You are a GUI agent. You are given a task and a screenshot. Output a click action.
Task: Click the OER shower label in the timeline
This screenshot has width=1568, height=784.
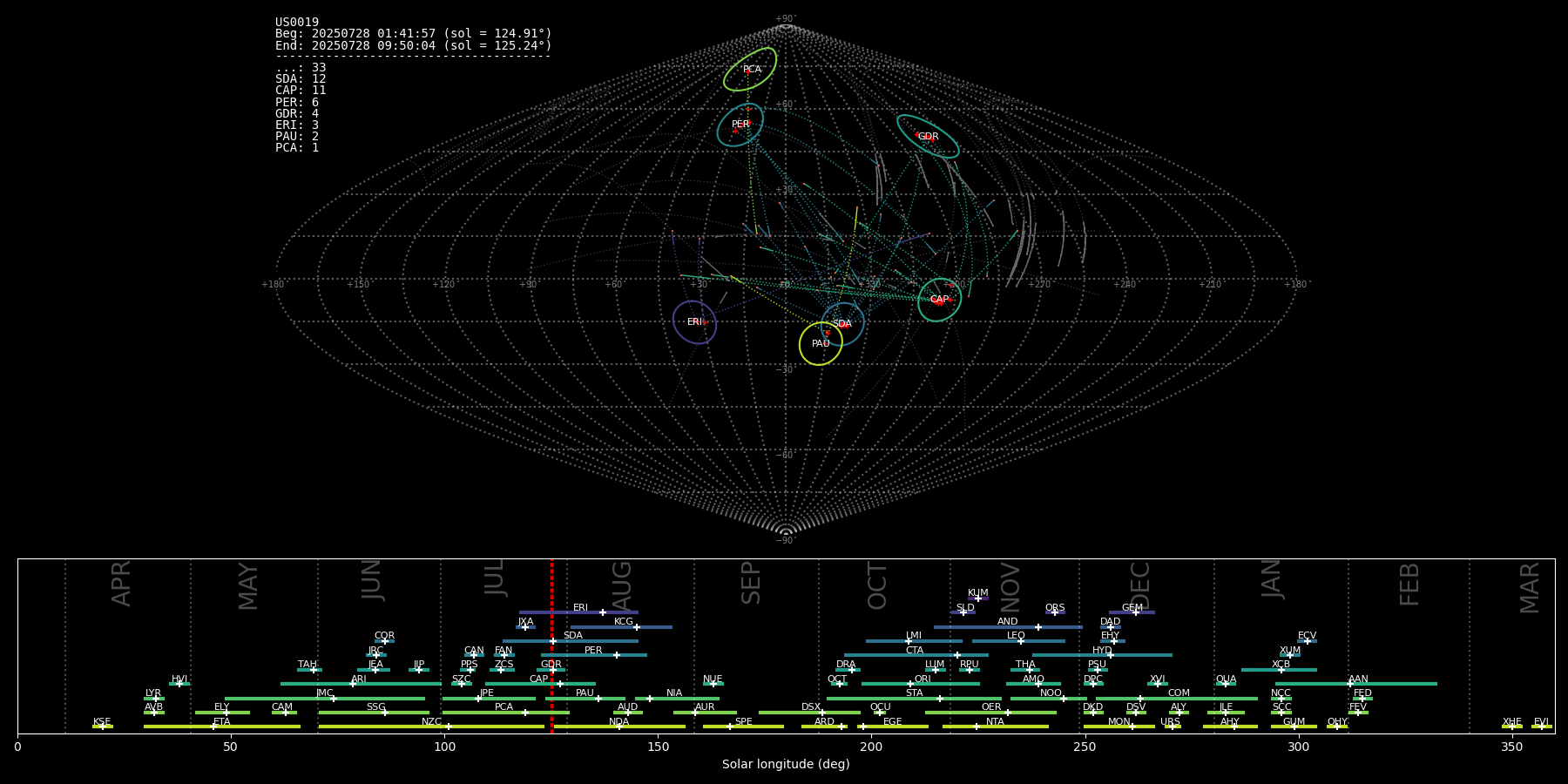click(991, 707)
